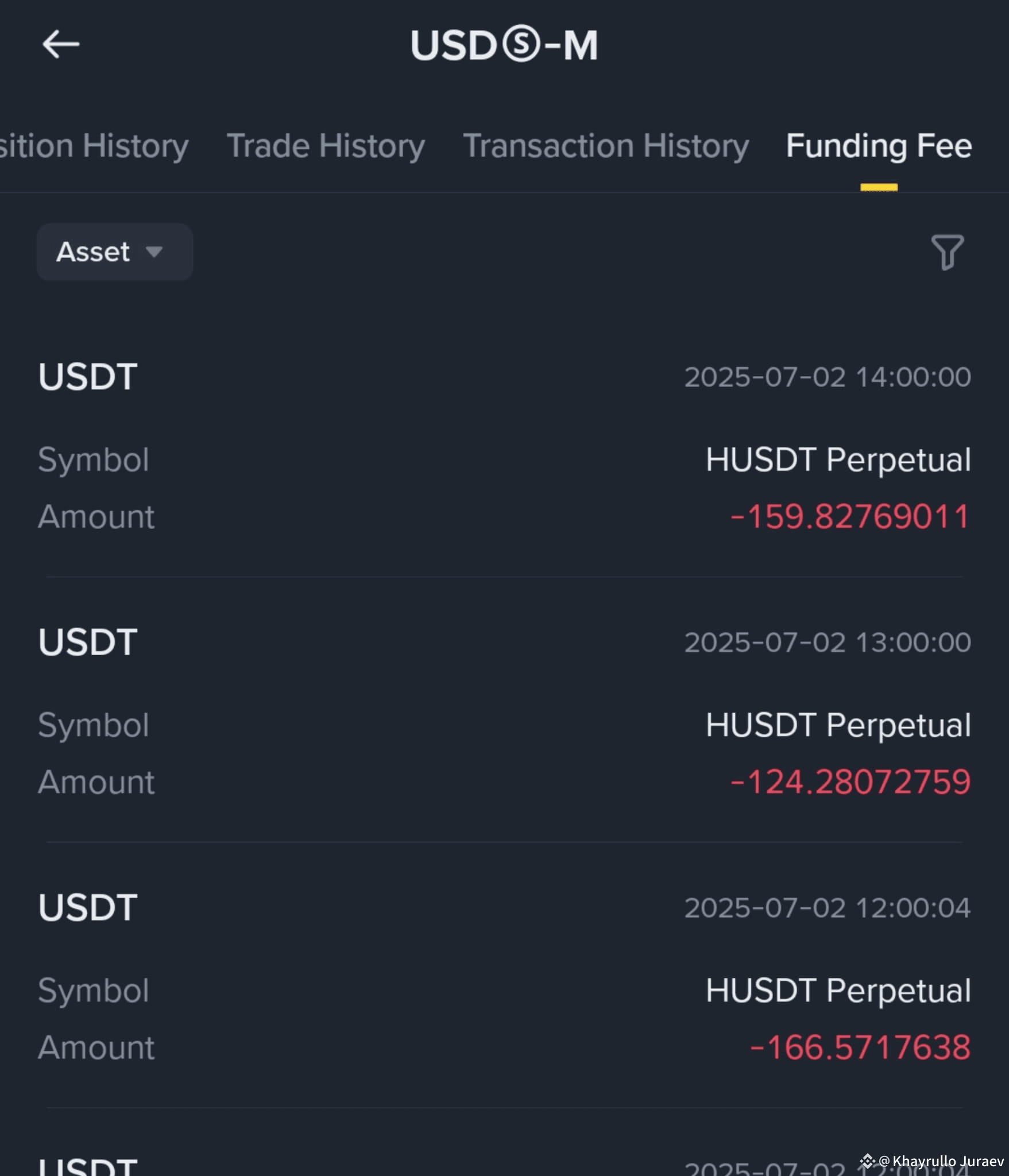The width and height of the screenshot is (1009, 1176).
Task: Select the -166.5717638 amount
Action: pos(860,1047)
